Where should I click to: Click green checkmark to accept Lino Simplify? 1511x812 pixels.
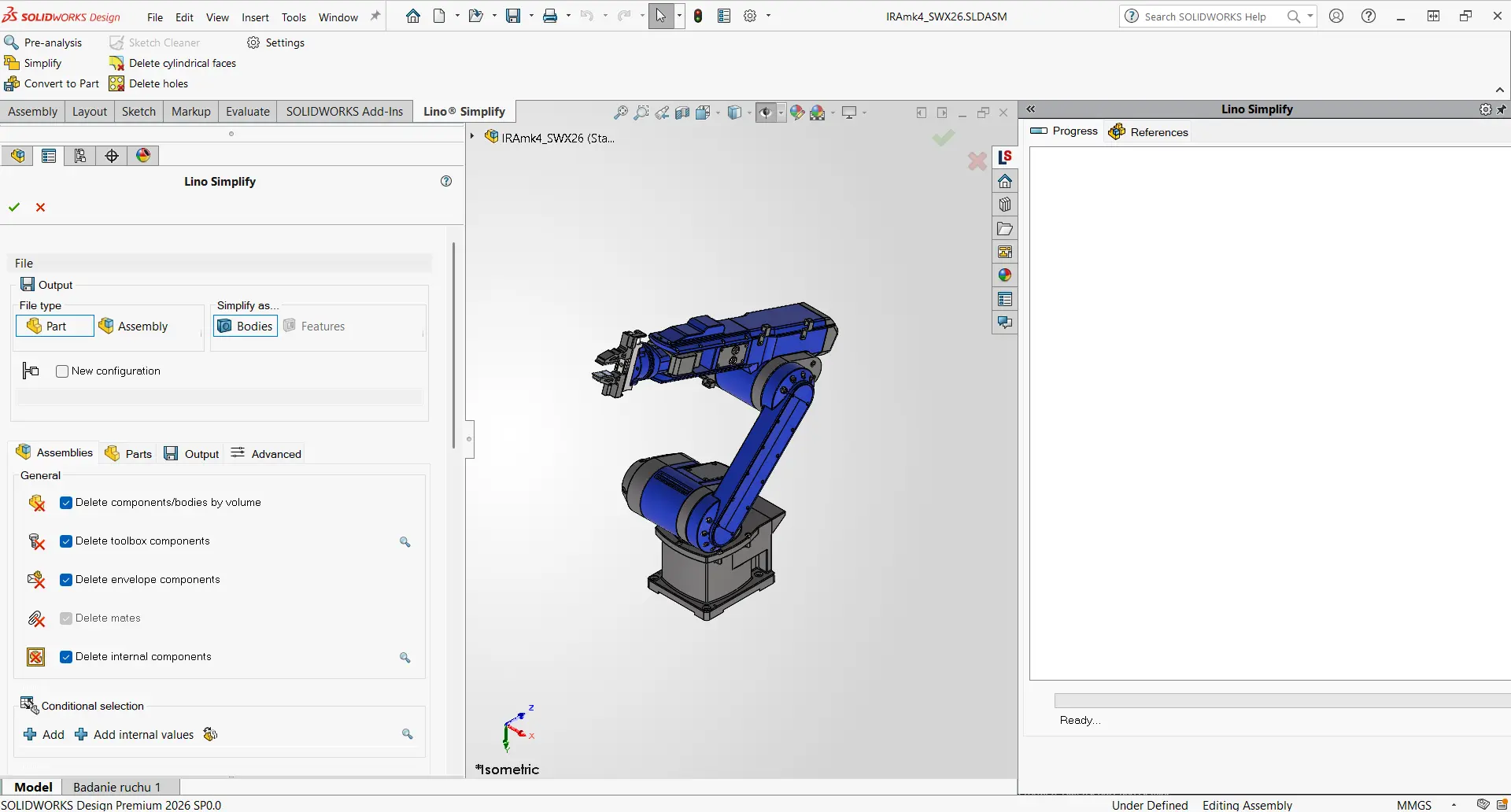pos(14,207)
